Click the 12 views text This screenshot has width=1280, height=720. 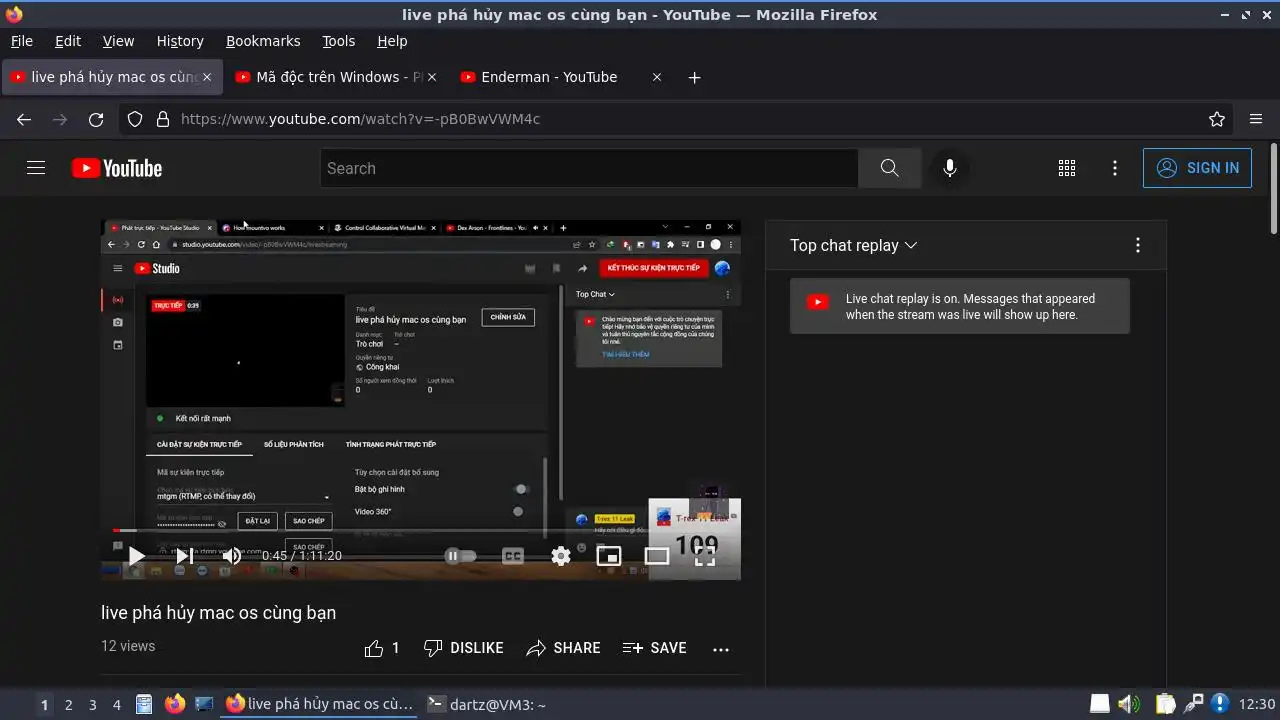128,646
